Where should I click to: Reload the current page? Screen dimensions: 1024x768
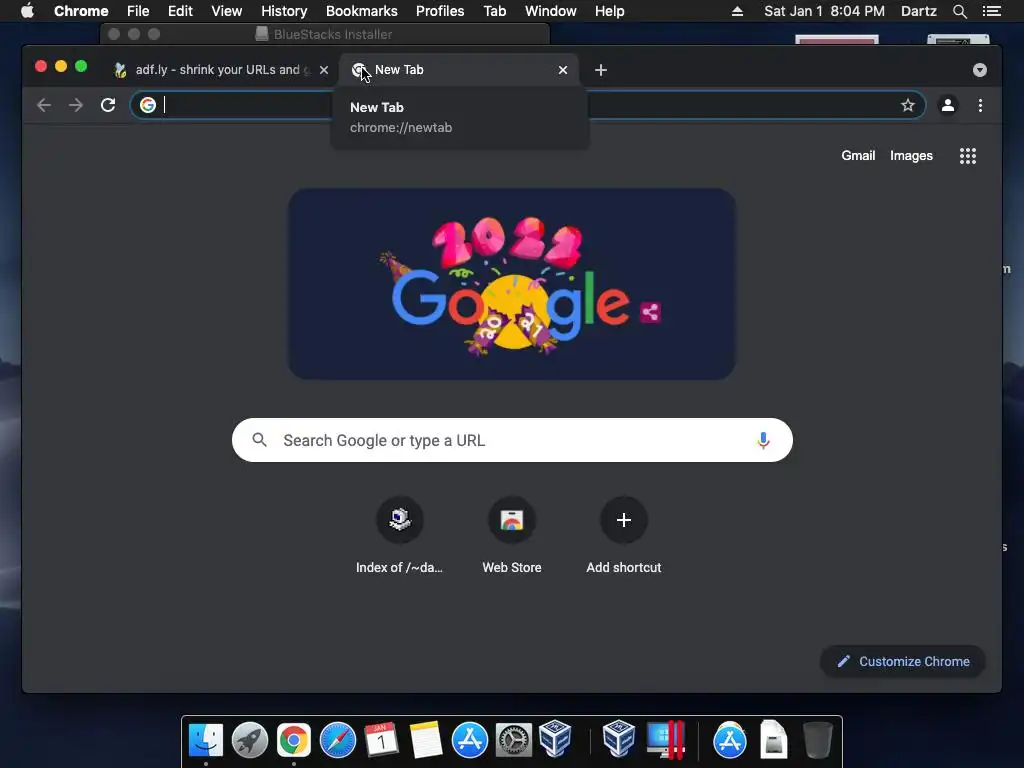click(108, 105)
